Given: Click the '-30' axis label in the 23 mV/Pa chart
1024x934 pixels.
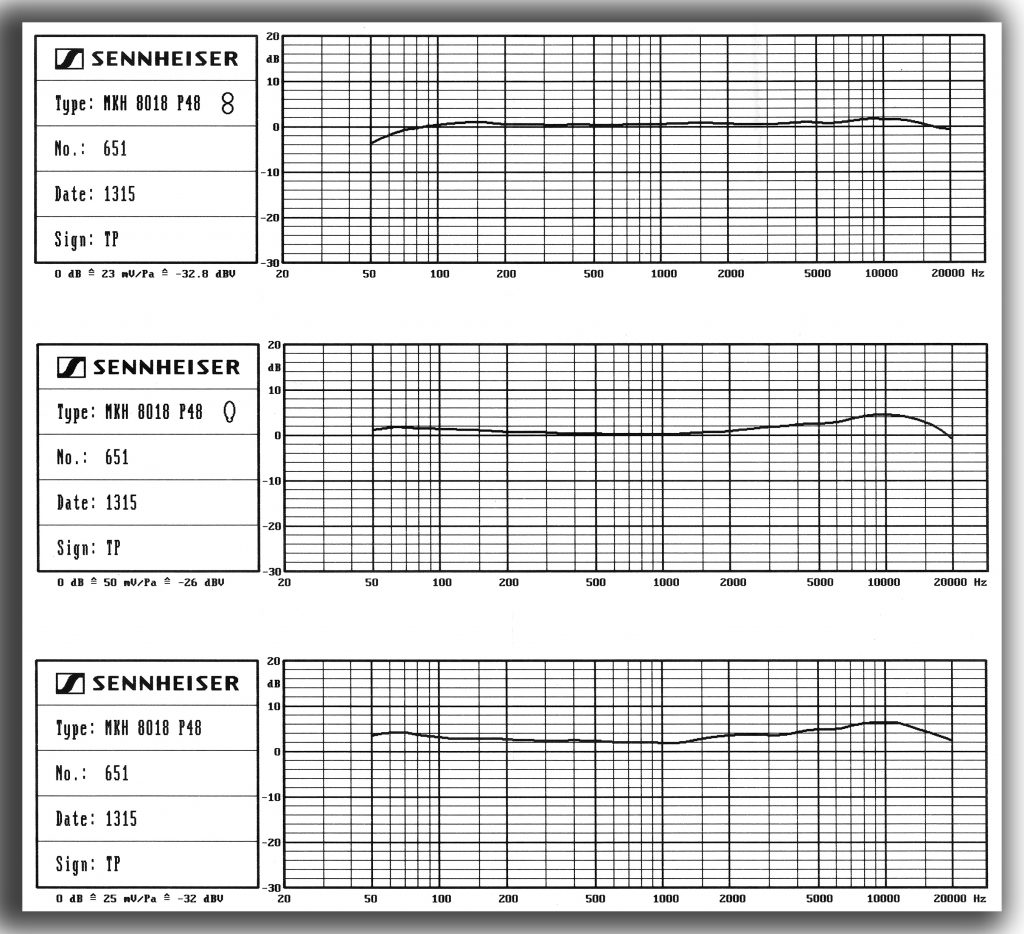Looking at the screenshot, I should click(x=270, y=263).
